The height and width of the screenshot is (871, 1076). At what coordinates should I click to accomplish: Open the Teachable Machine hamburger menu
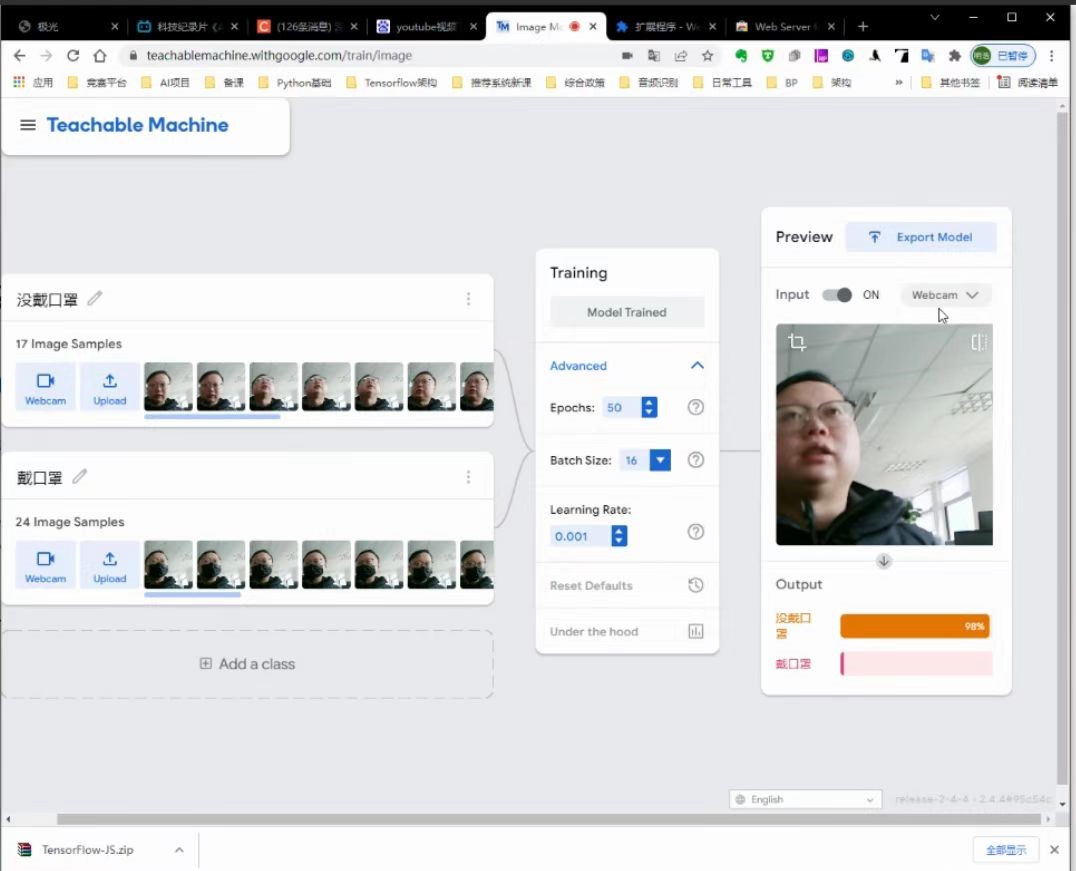[x=28, y=125]
